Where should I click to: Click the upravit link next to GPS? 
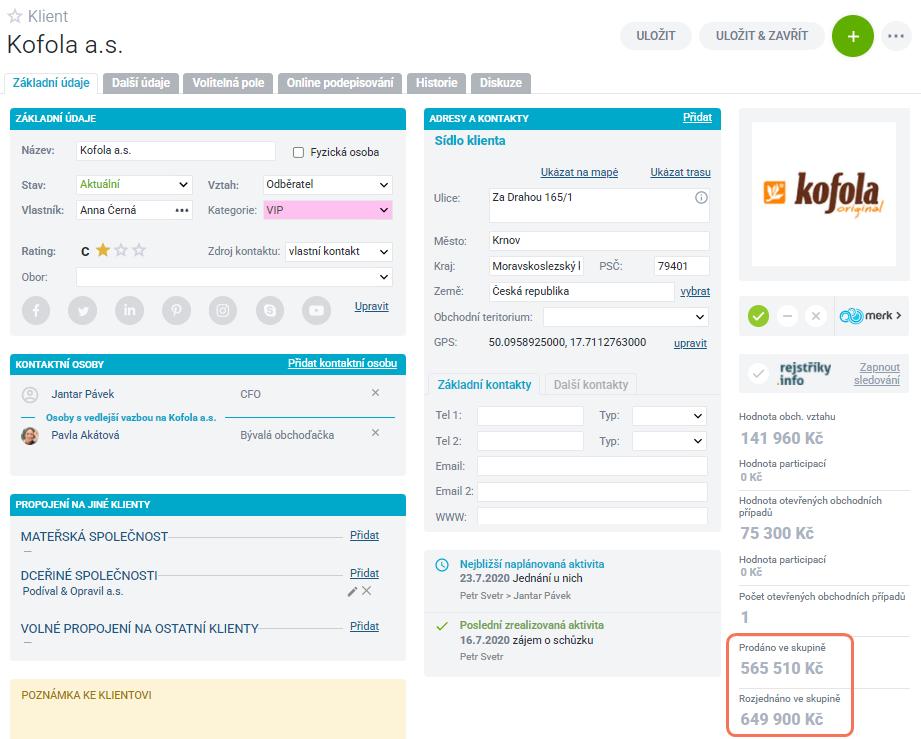(x=690, y=343)
